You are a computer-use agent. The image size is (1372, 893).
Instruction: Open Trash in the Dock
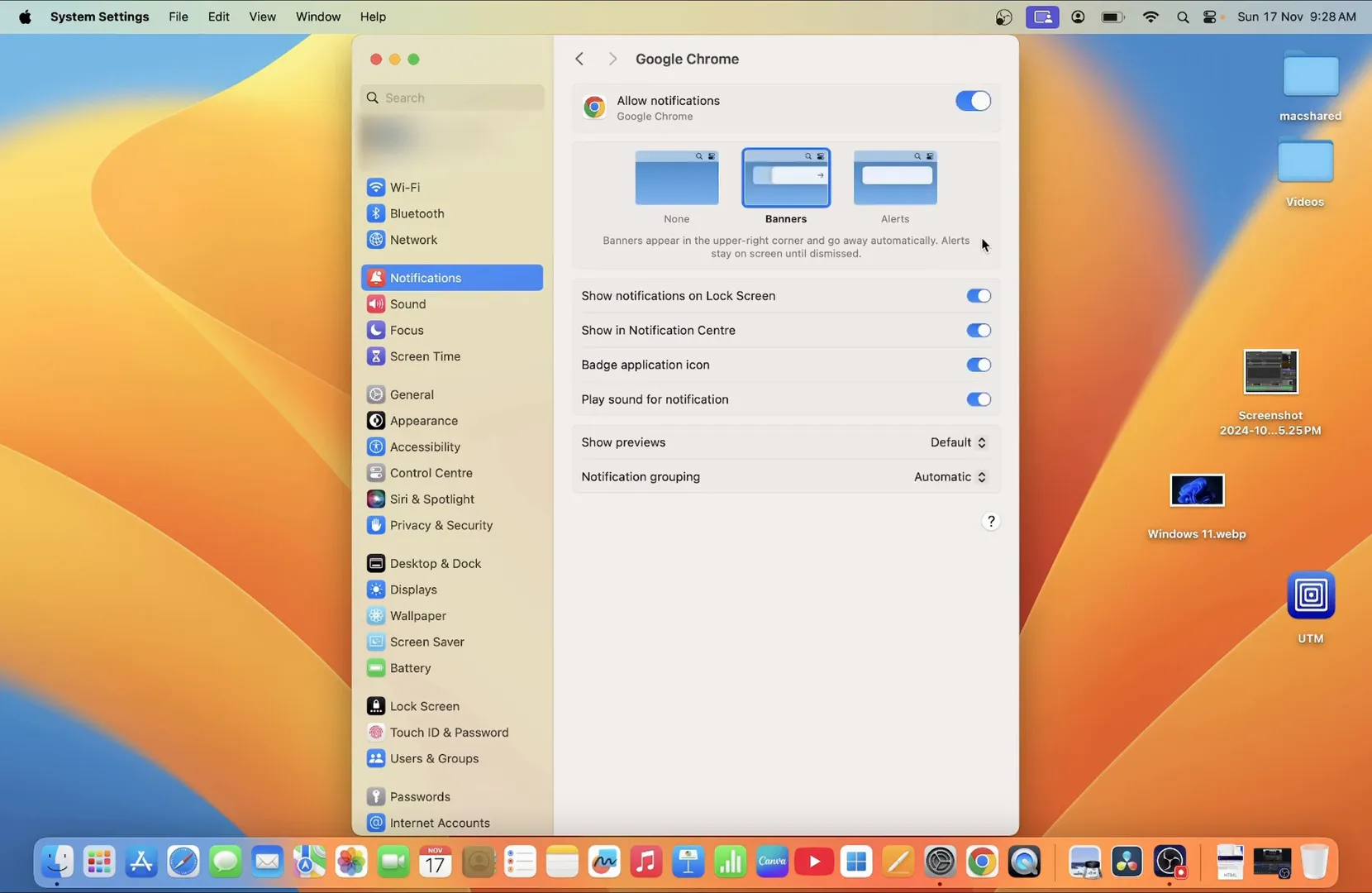point(1314,862)
